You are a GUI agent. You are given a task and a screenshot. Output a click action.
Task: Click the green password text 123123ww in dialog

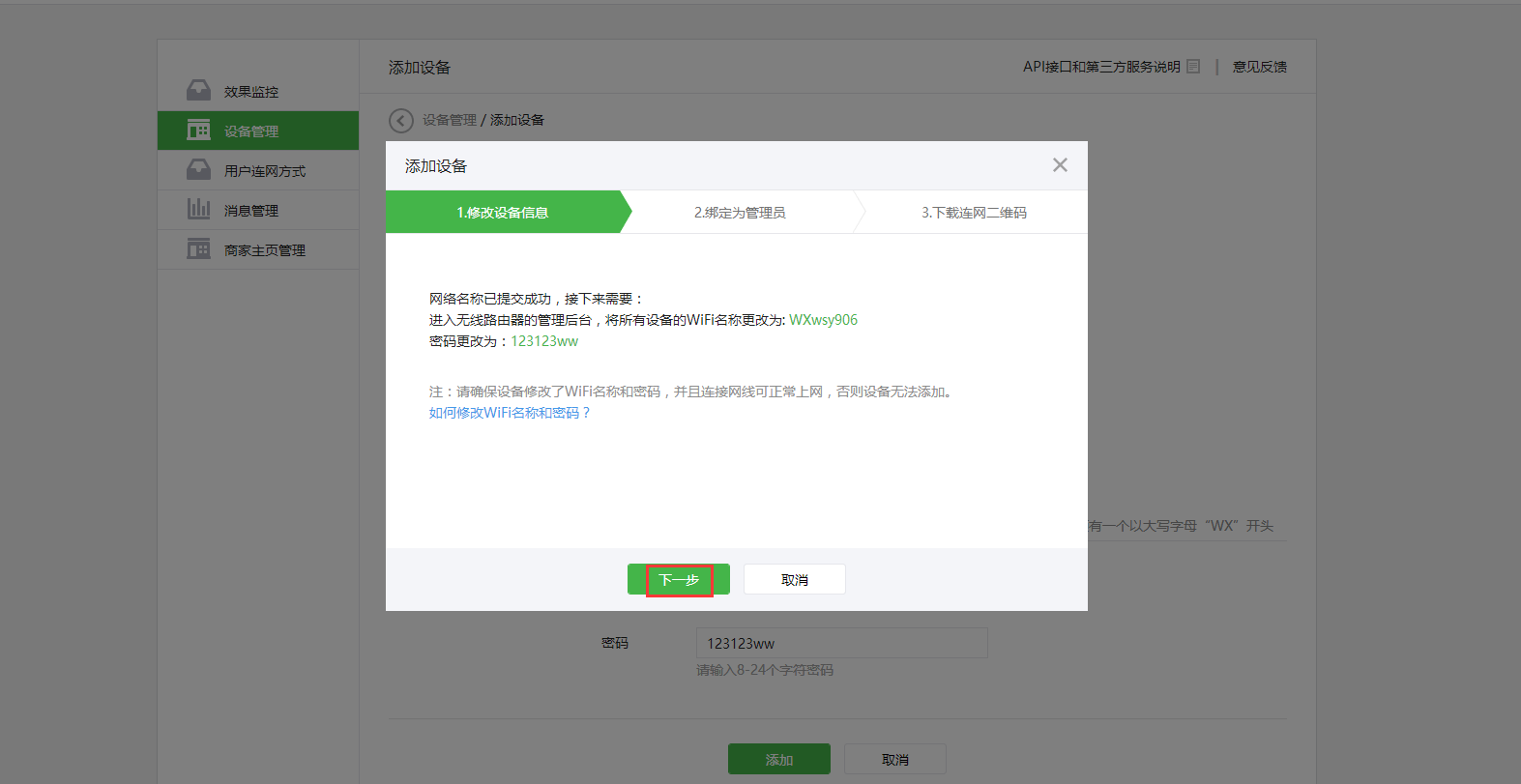544,341
